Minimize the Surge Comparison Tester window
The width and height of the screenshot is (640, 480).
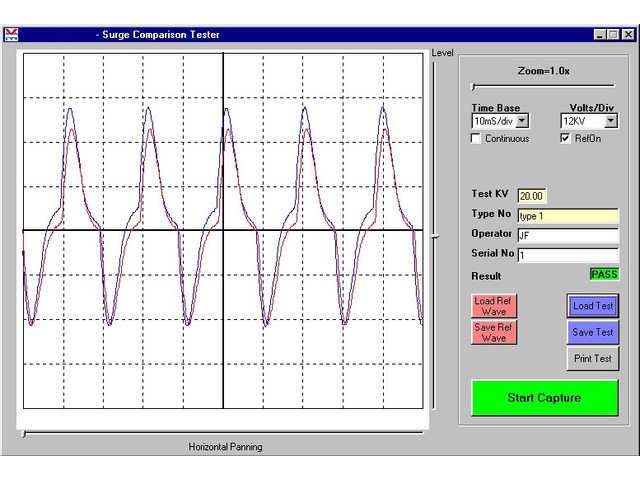(599, 35)
